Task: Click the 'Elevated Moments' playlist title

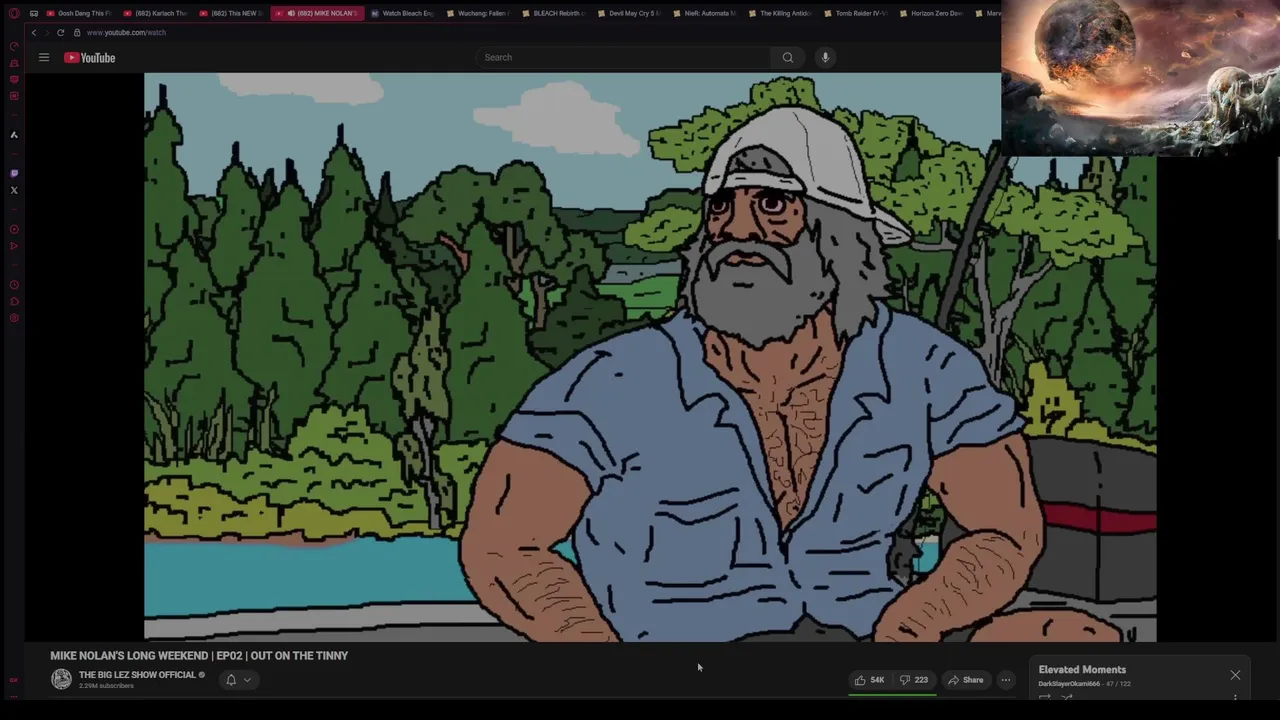Action: (x=1082, y=670)
